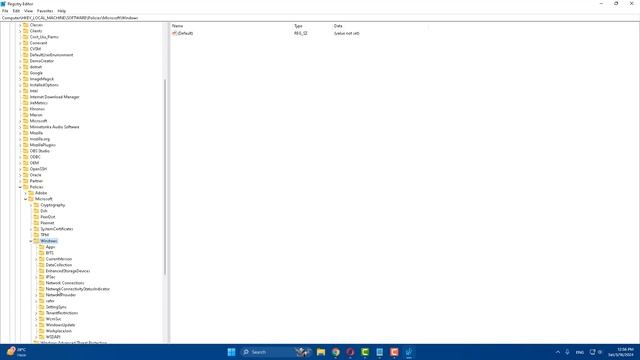Click the registry path address bar
640x360 pixels.
point(320,18)
